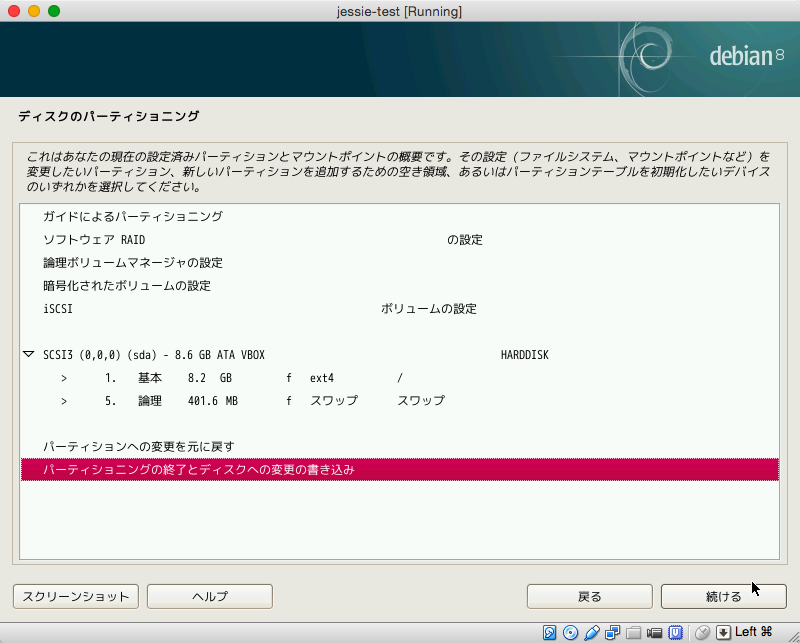Select パーティションへの変更を元に戻す option
Screen dimensions: 800x643
click(399, 447)
